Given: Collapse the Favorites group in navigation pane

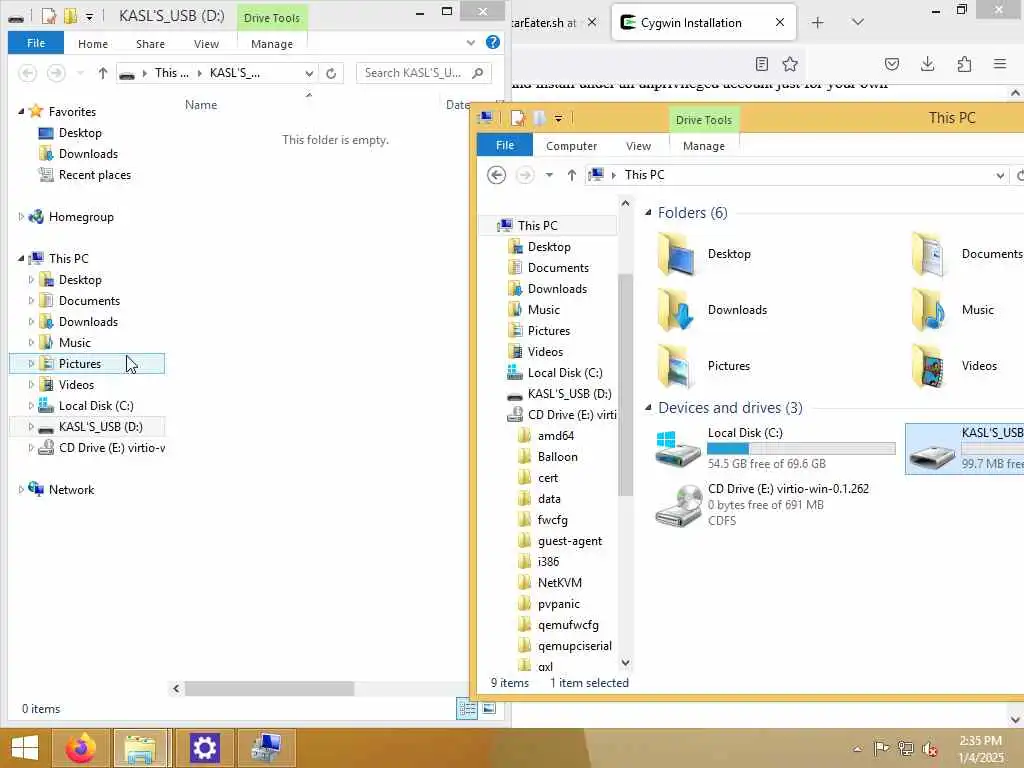Looking at the screenshot, I should pos(21,112).
